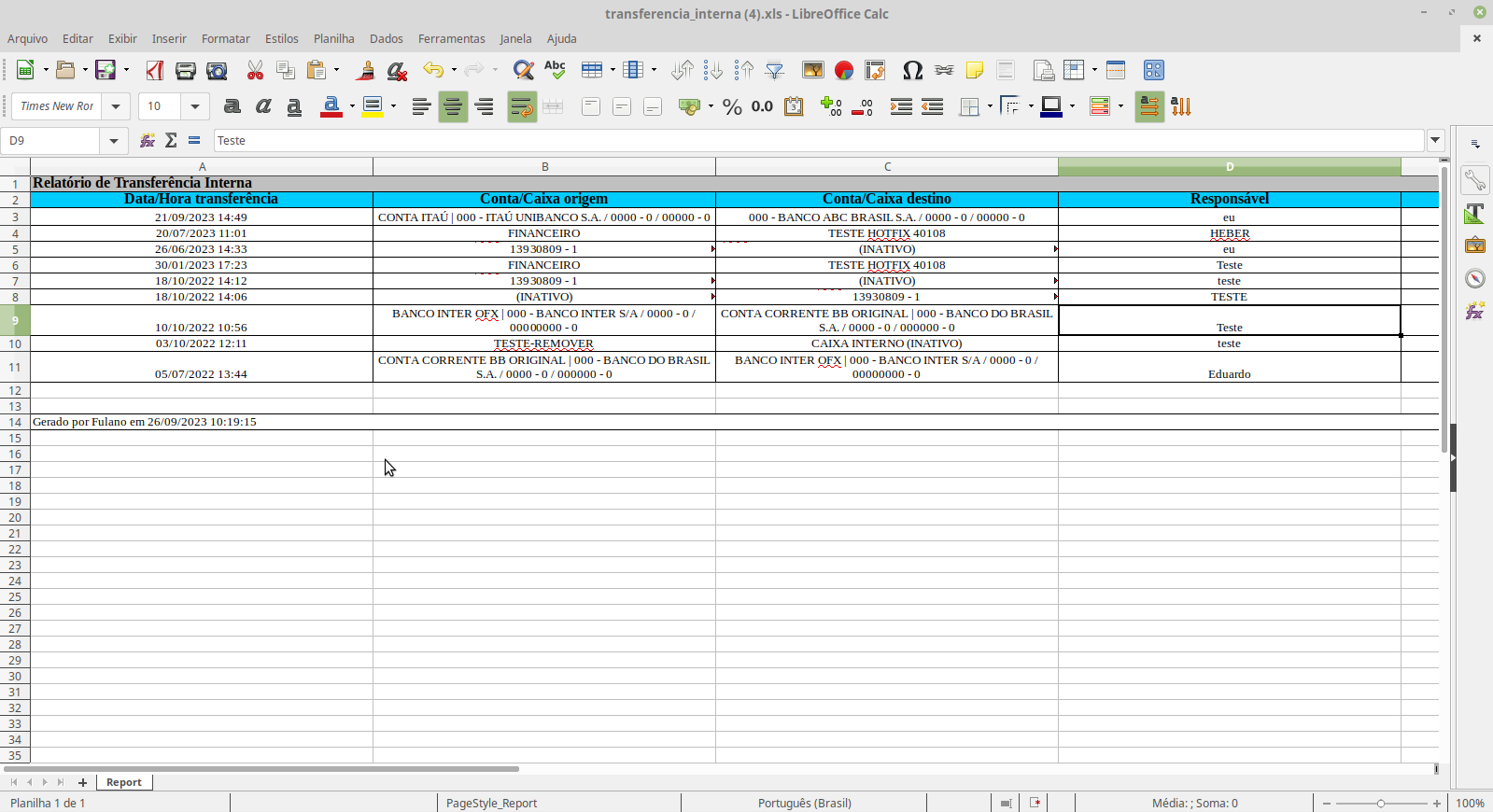This screenshot has height=812, width=1493.
Task: Expand the Name Box dropdown arrow
Action: pyautogui.click(x=114, y=141)
